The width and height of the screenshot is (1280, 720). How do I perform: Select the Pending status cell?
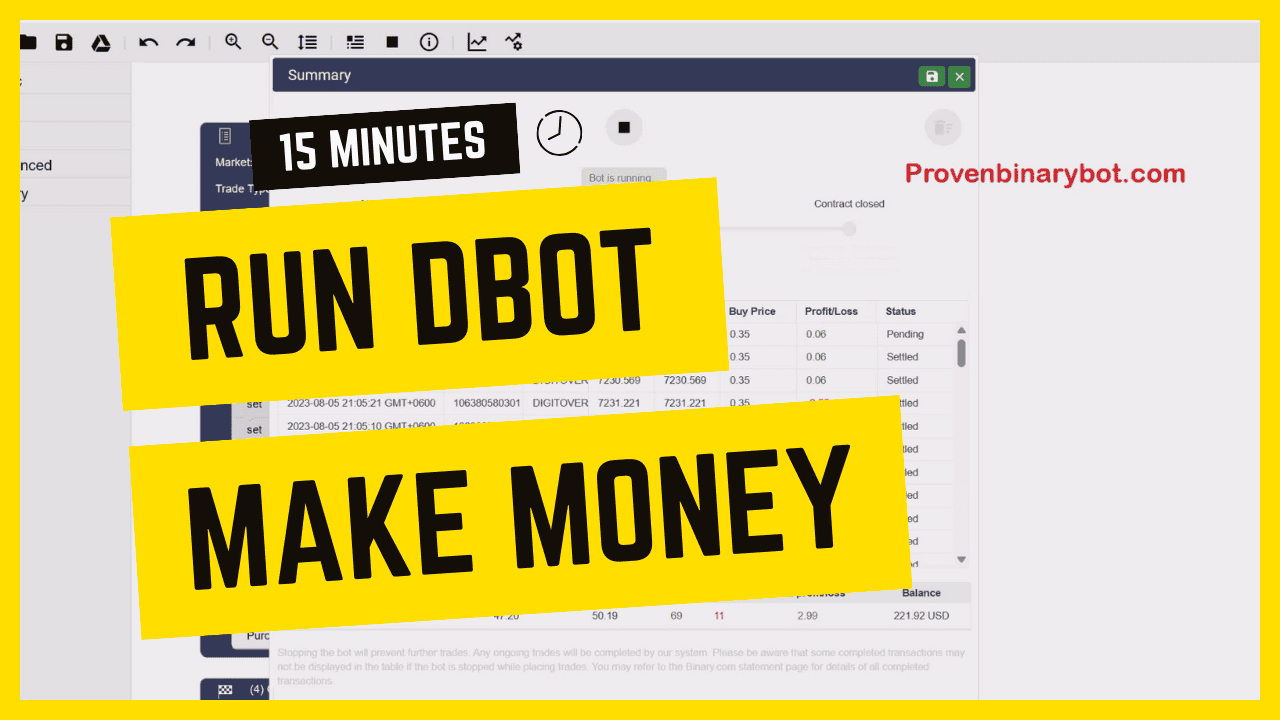click(x=905, y=334)
